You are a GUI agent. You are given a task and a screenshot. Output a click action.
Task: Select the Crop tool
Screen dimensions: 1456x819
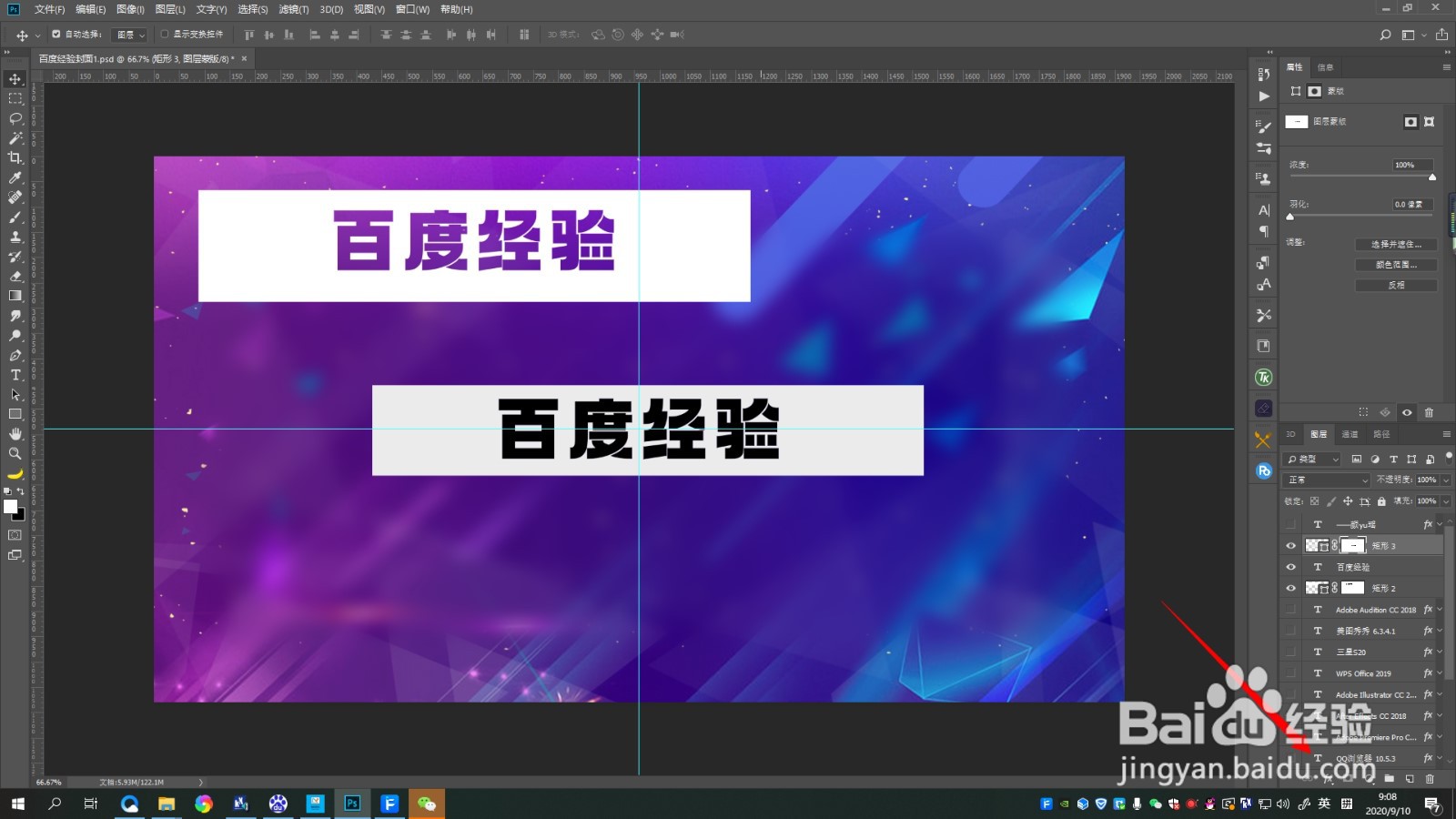coord(15,158)
